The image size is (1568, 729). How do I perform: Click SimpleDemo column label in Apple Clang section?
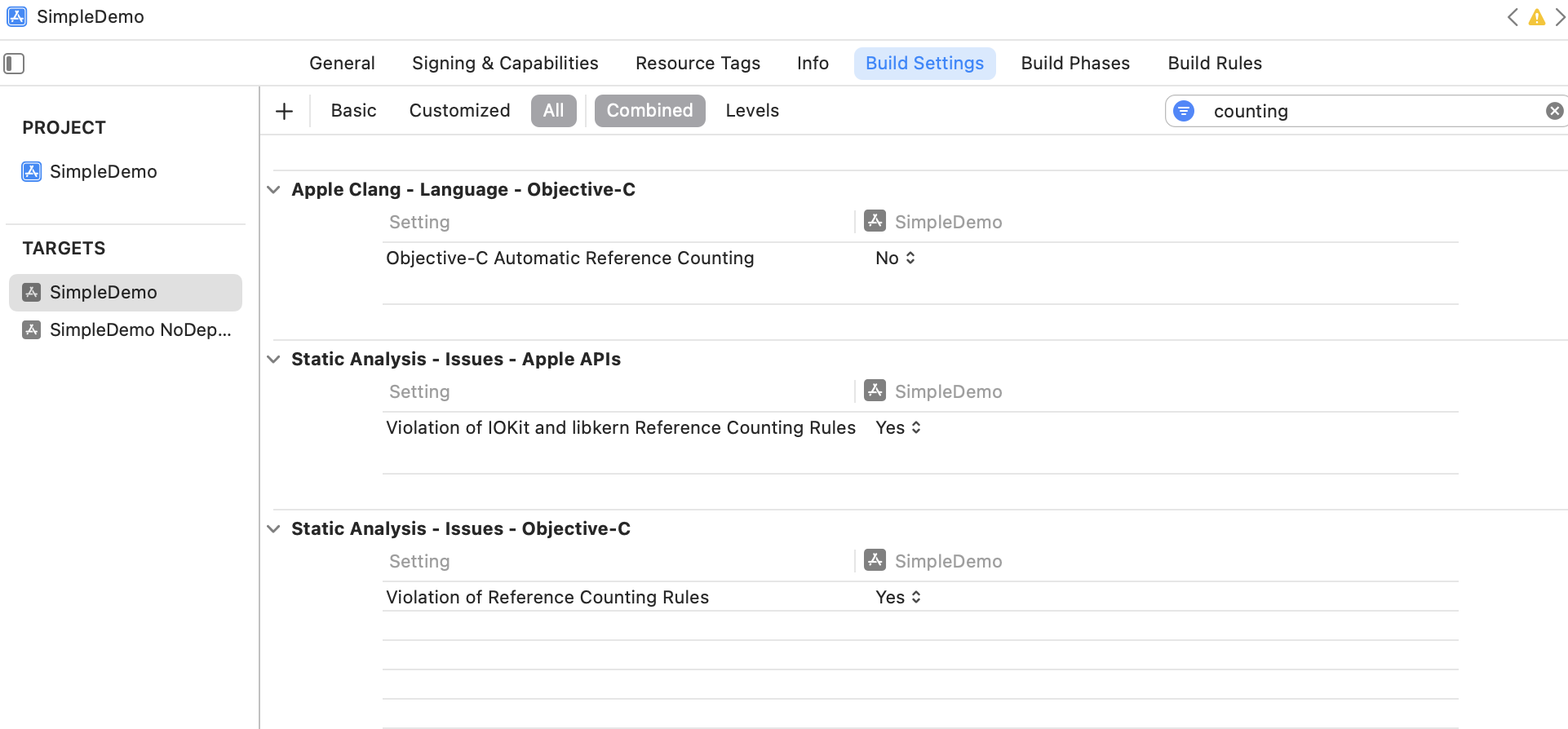[x=948, y=223]
